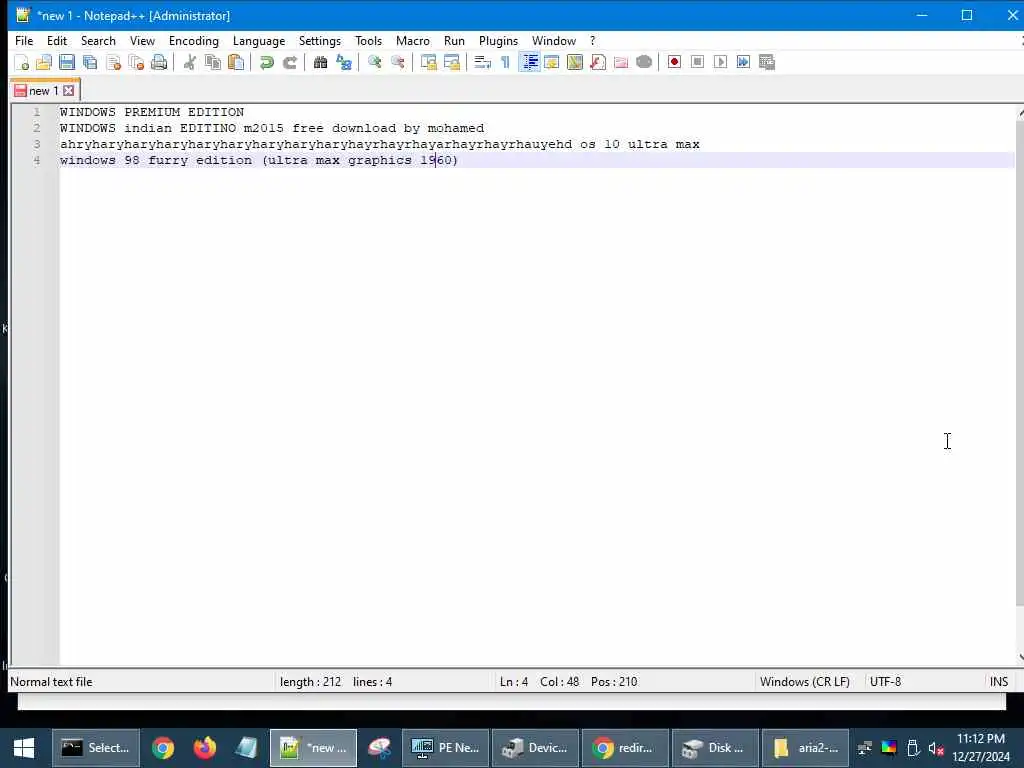Select the 'new 1' document tab
1024x768 pixels.
(43, 91)
